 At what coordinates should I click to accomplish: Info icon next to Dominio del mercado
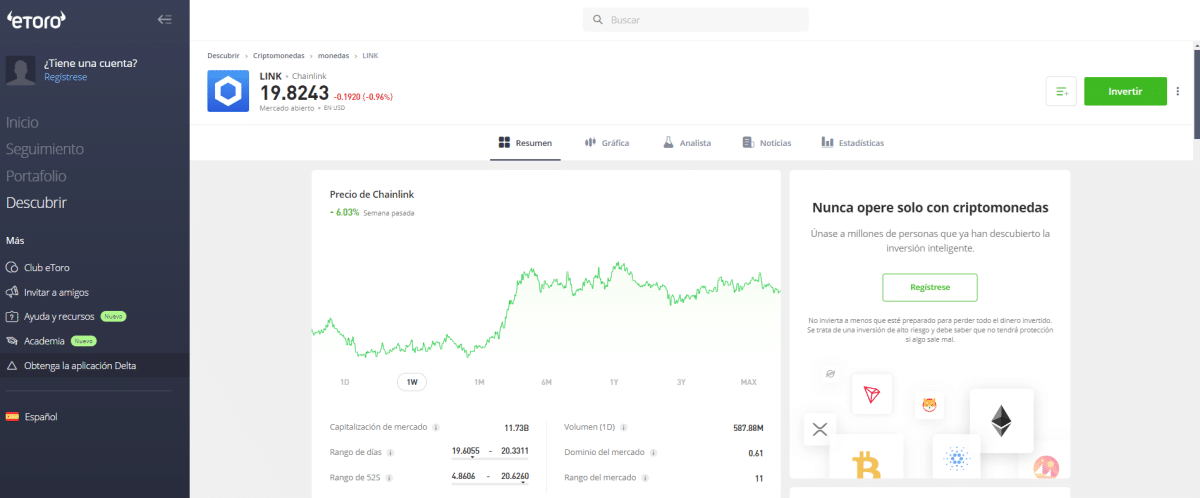point(651,452)
